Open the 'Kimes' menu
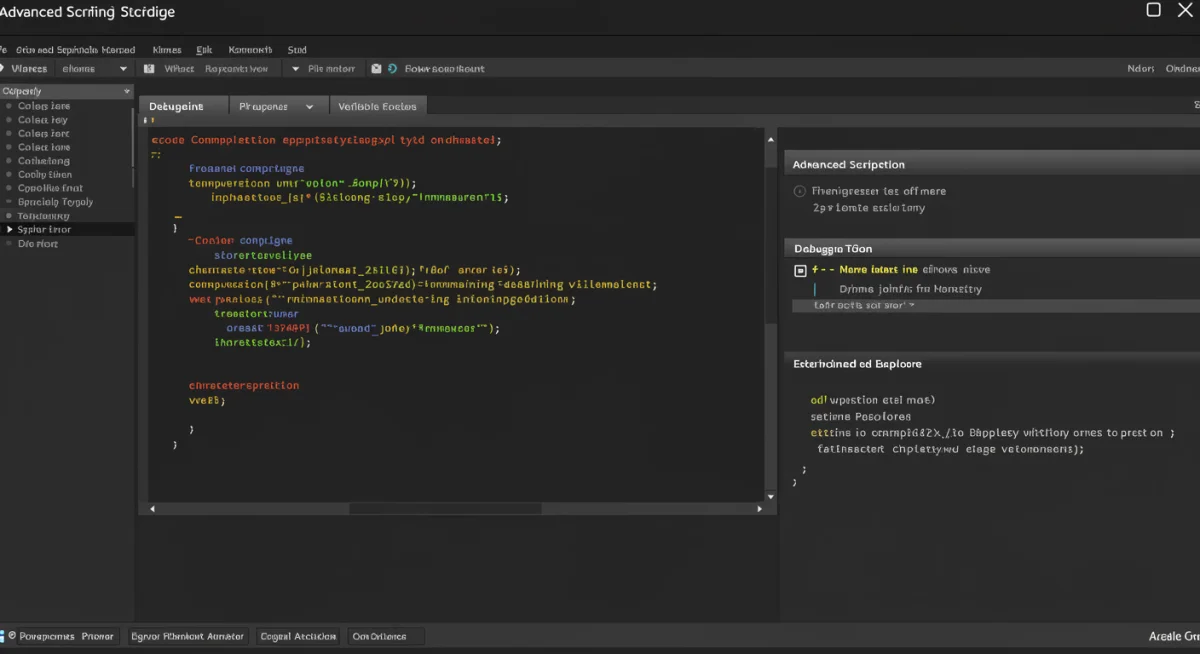 [167, 49]
